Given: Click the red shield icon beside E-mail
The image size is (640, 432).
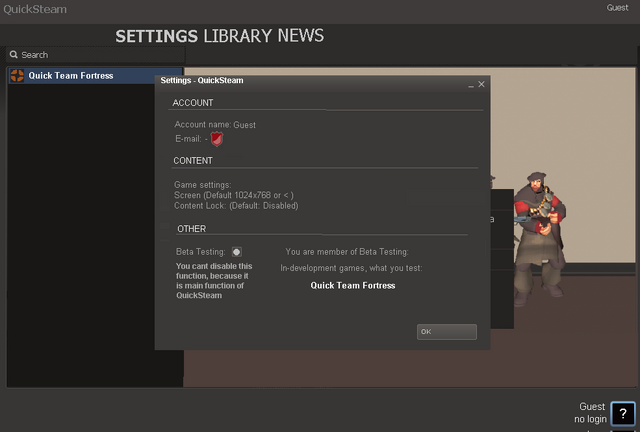Looking at the screenshot, I should pos(217,139).
